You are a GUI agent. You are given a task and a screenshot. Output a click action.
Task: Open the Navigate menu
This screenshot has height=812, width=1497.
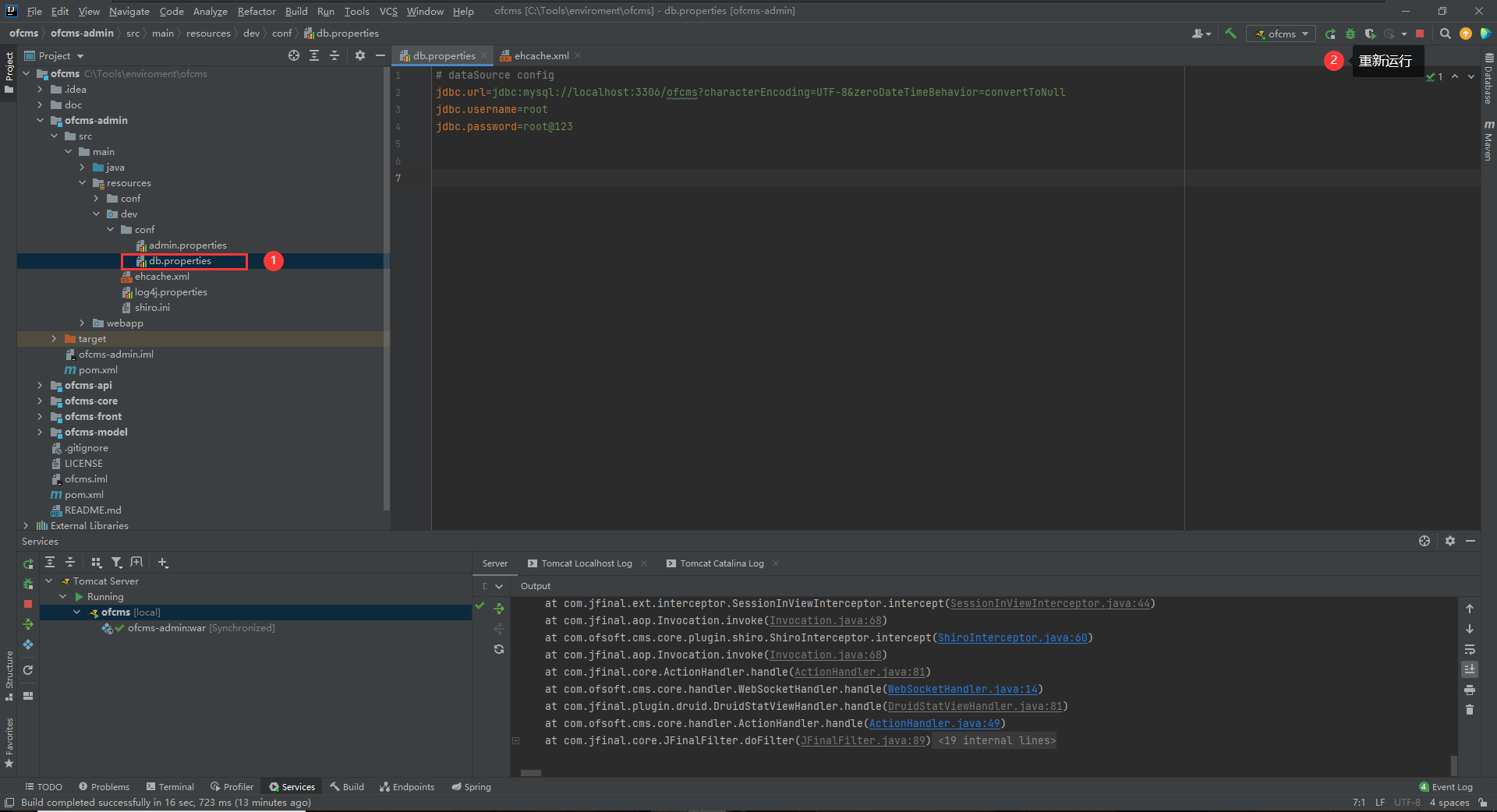(x=129, y=11)
